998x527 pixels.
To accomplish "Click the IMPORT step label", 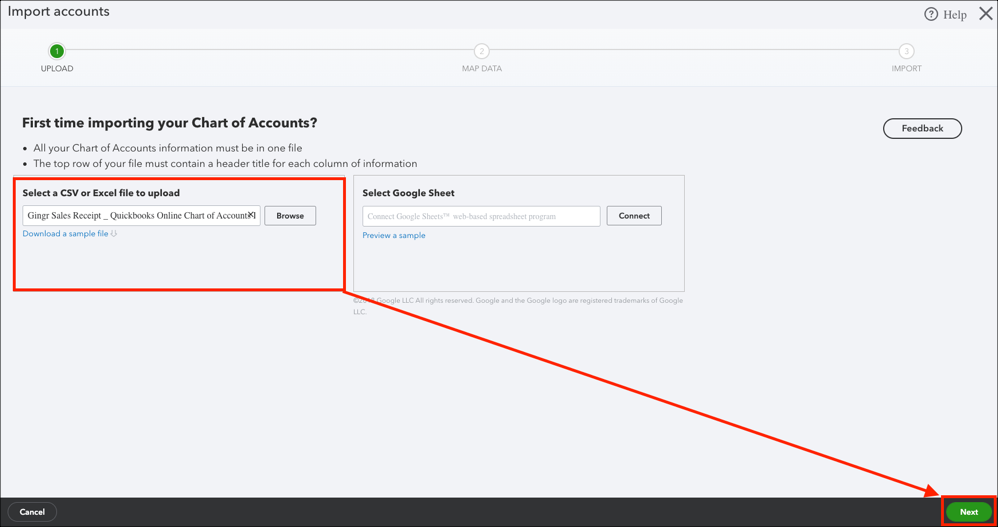I will point(906,69).
